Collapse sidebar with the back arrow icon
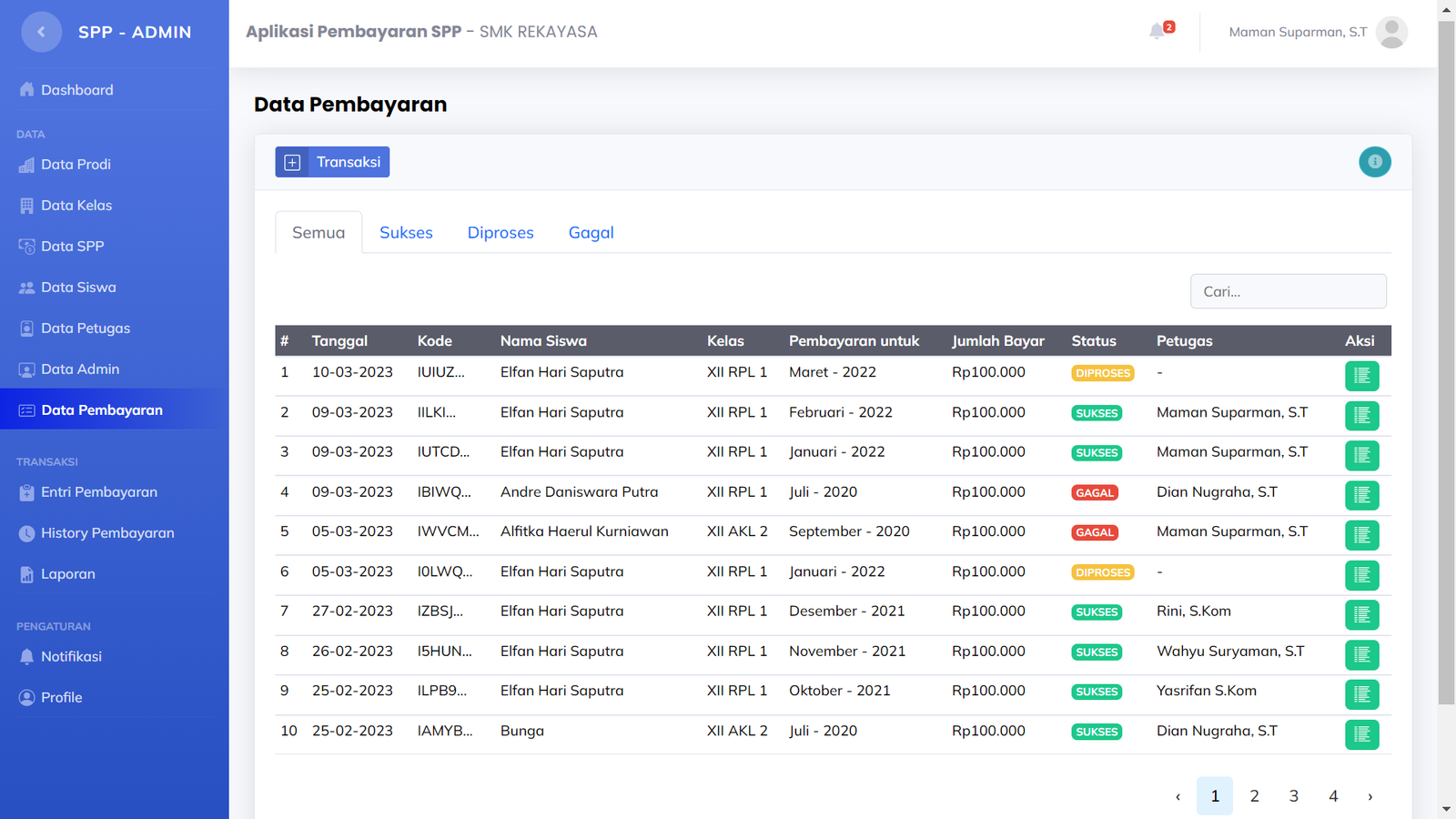This screenshot has height=819, width=1456. point(41,32)
